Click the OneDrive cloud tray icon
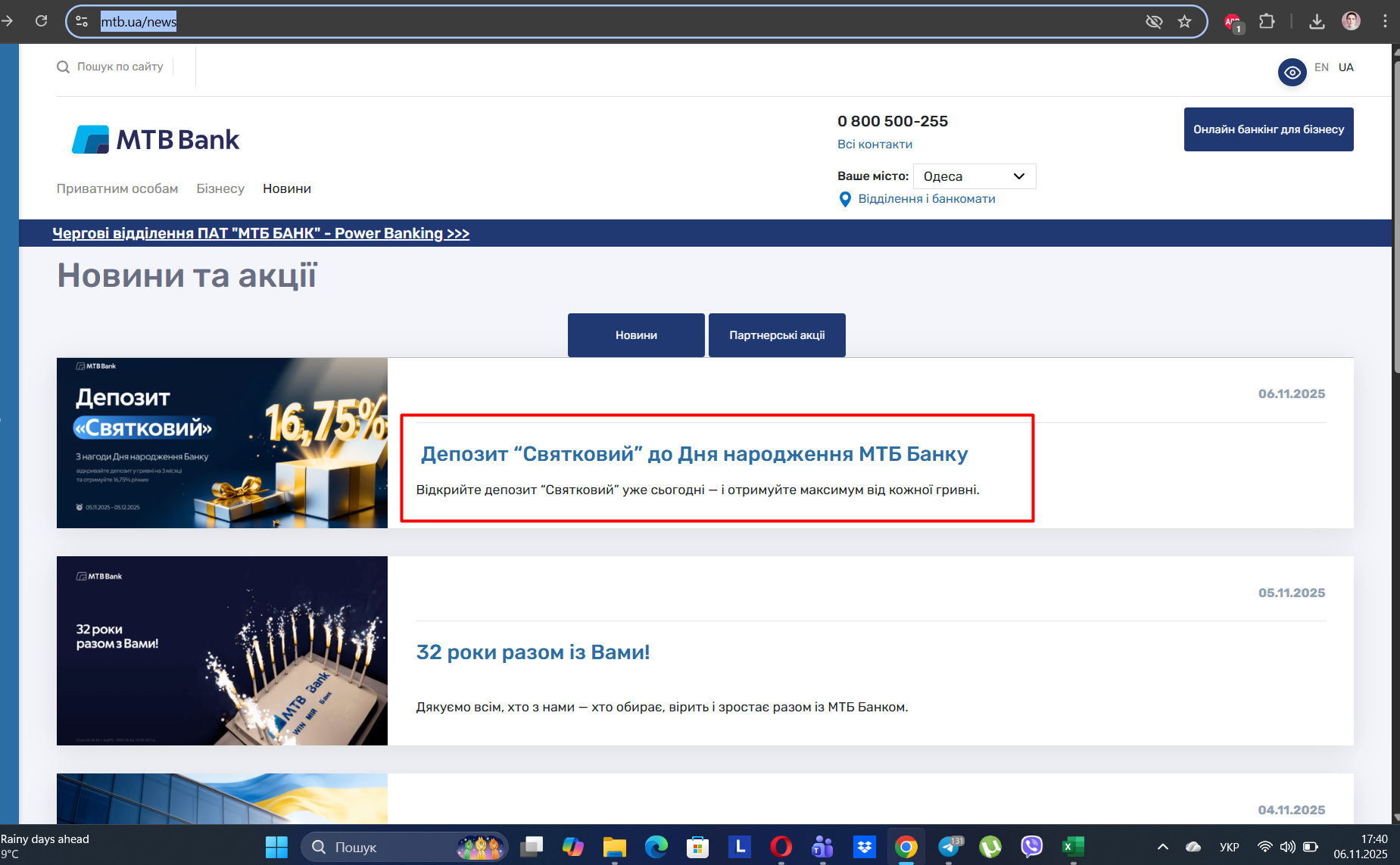 click(1193, 847)
